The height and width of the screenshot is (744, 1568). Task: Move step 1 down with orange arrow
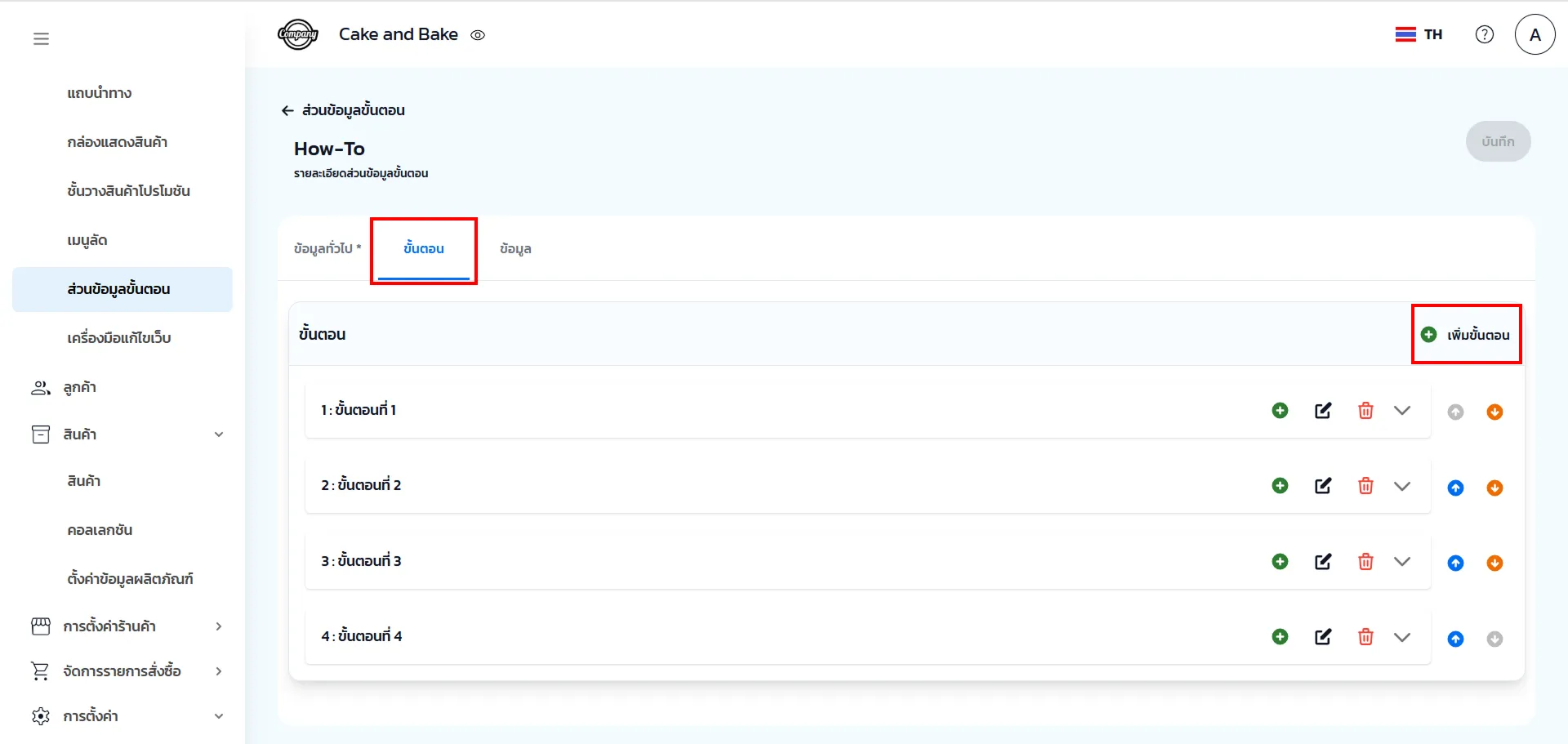[x=1494, y=412]
